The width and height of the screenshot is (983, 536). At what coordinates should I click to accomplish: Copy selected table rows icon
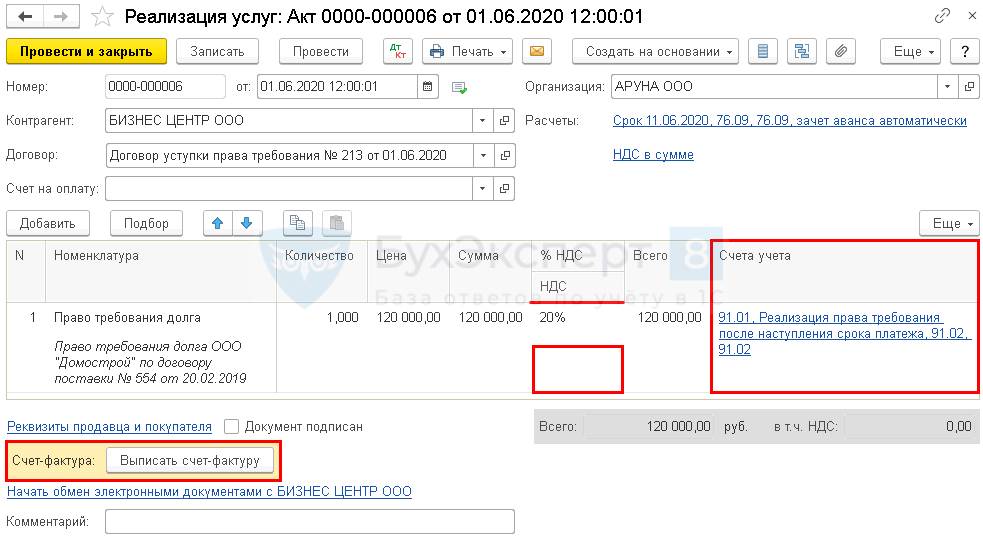coord(298,223)
